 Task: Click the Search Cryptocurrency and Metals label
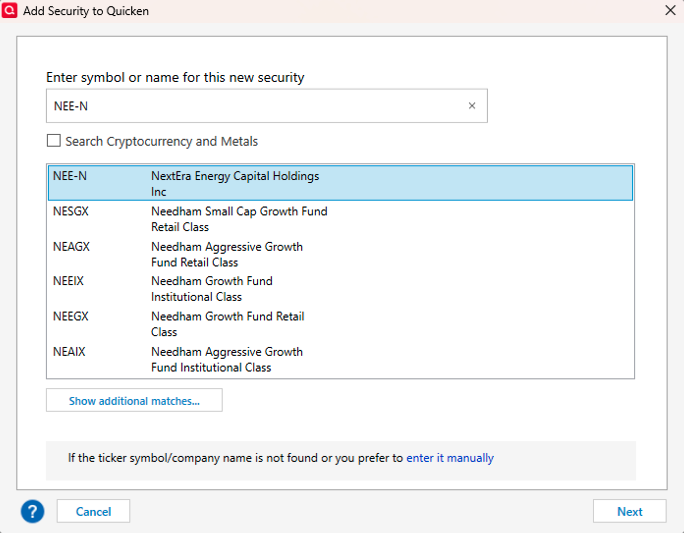click(162, 142)
